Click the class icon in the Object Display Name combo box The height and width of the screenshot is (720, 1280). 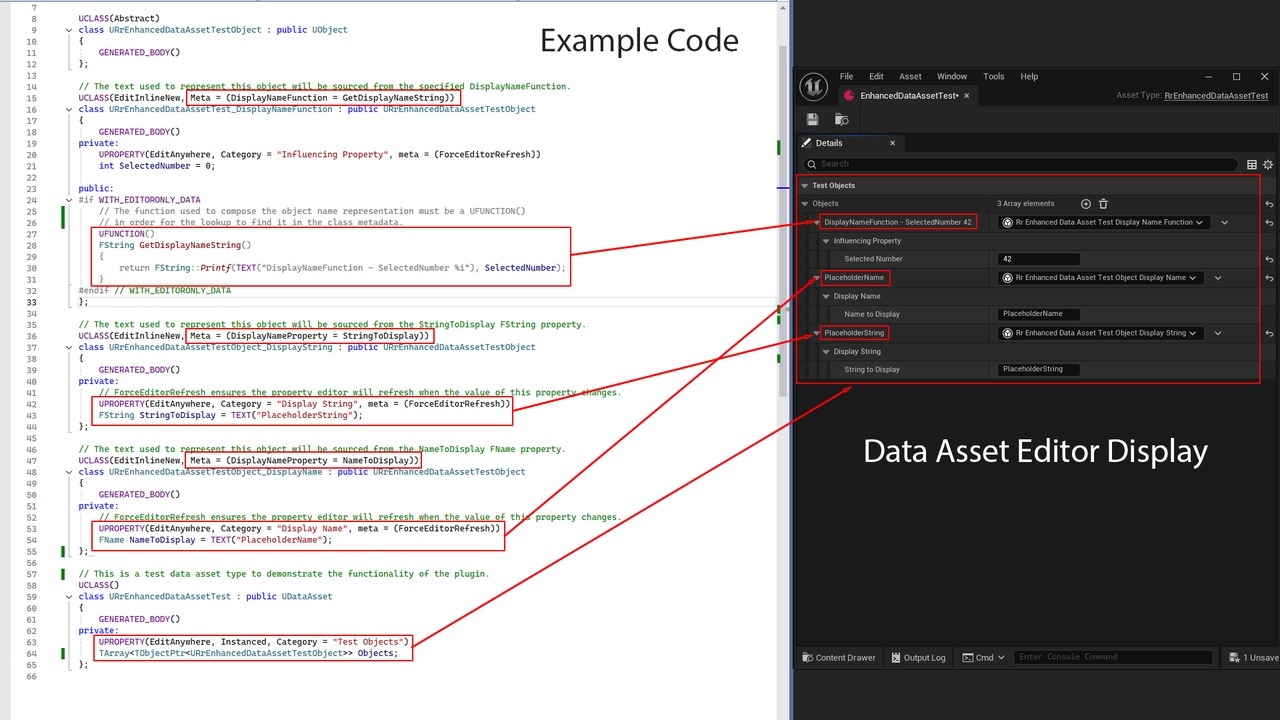1007,277
